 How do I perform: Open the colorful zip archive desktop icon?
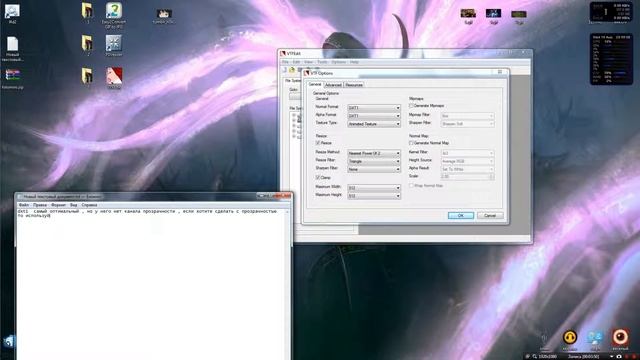[x=13, y=75]
